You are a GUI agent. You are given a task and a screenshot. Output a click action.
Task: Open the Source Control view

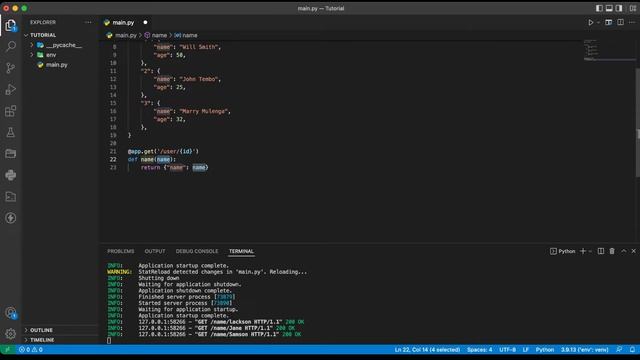click(11, 68)
